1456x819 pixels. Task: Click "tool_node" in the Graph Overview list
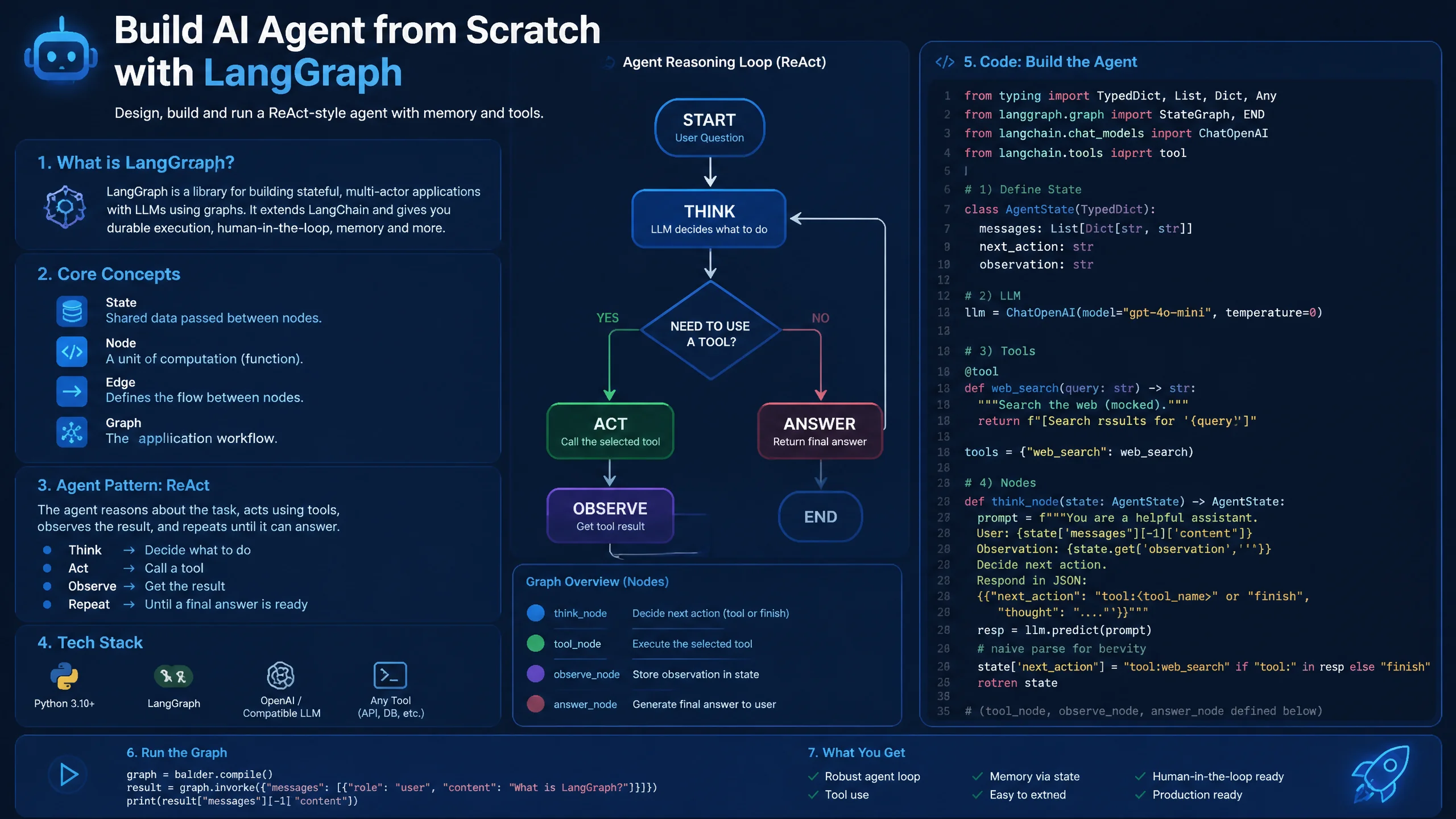(x=577, y=644)
